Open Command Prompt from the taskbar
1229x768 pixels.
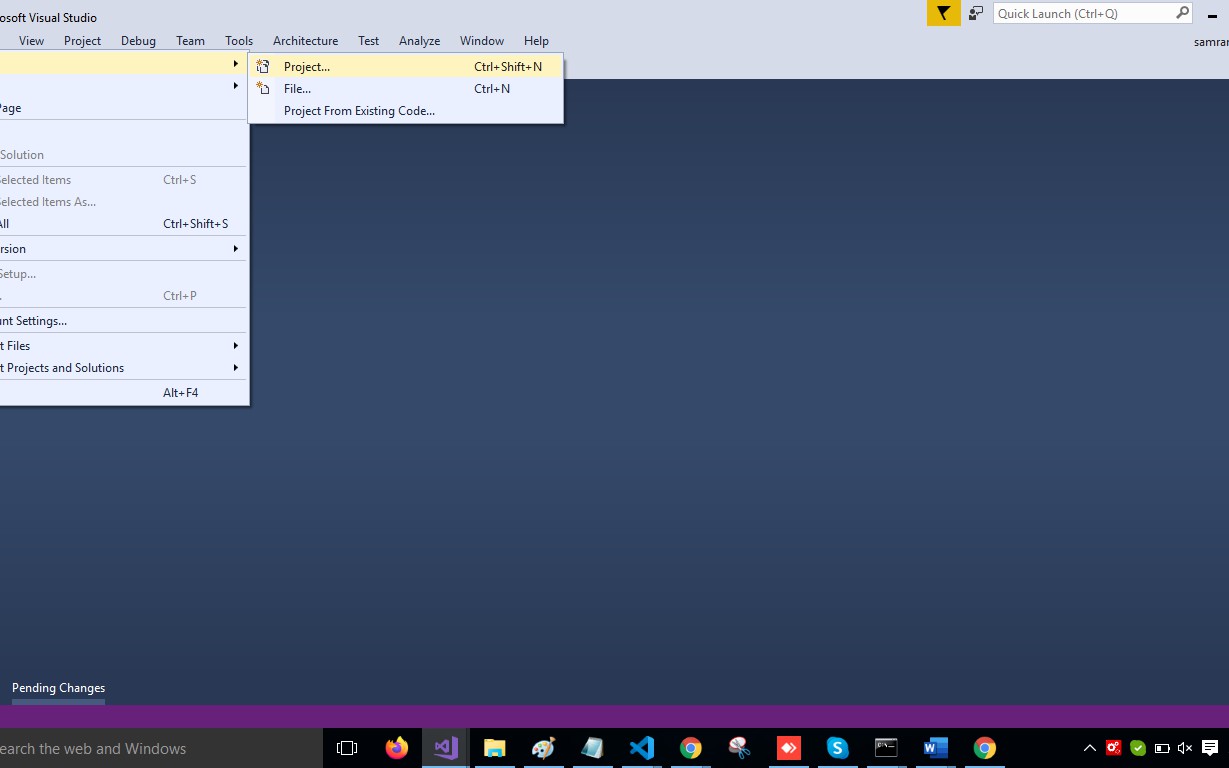886,748
